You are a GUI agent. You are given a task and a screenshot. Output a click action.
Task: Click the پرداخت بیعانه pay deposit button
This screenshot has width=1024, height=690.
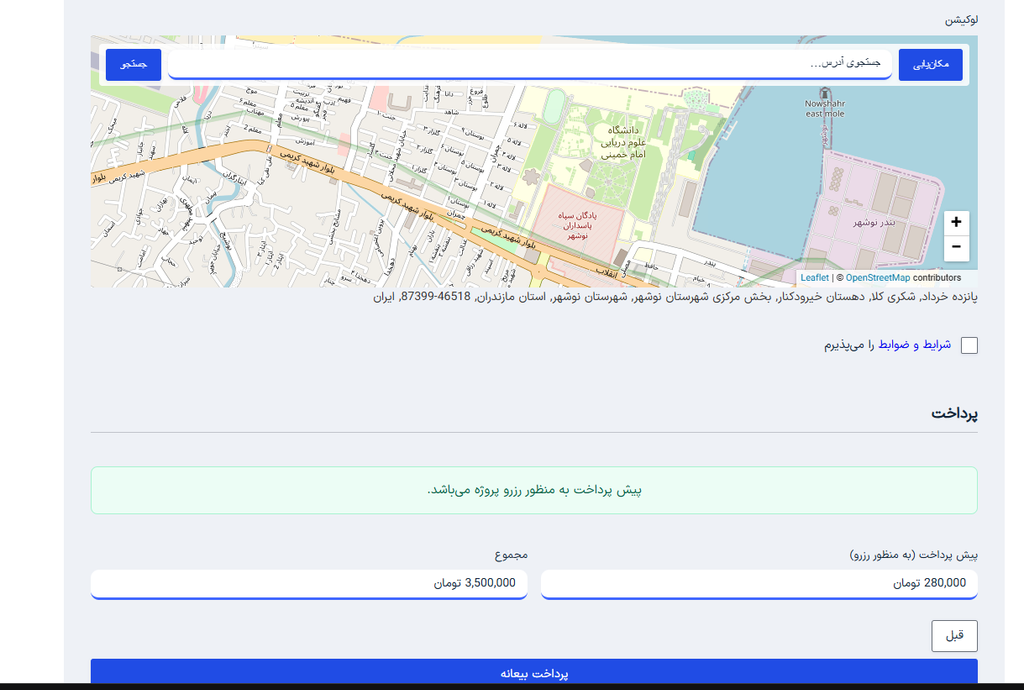point(534,673)
